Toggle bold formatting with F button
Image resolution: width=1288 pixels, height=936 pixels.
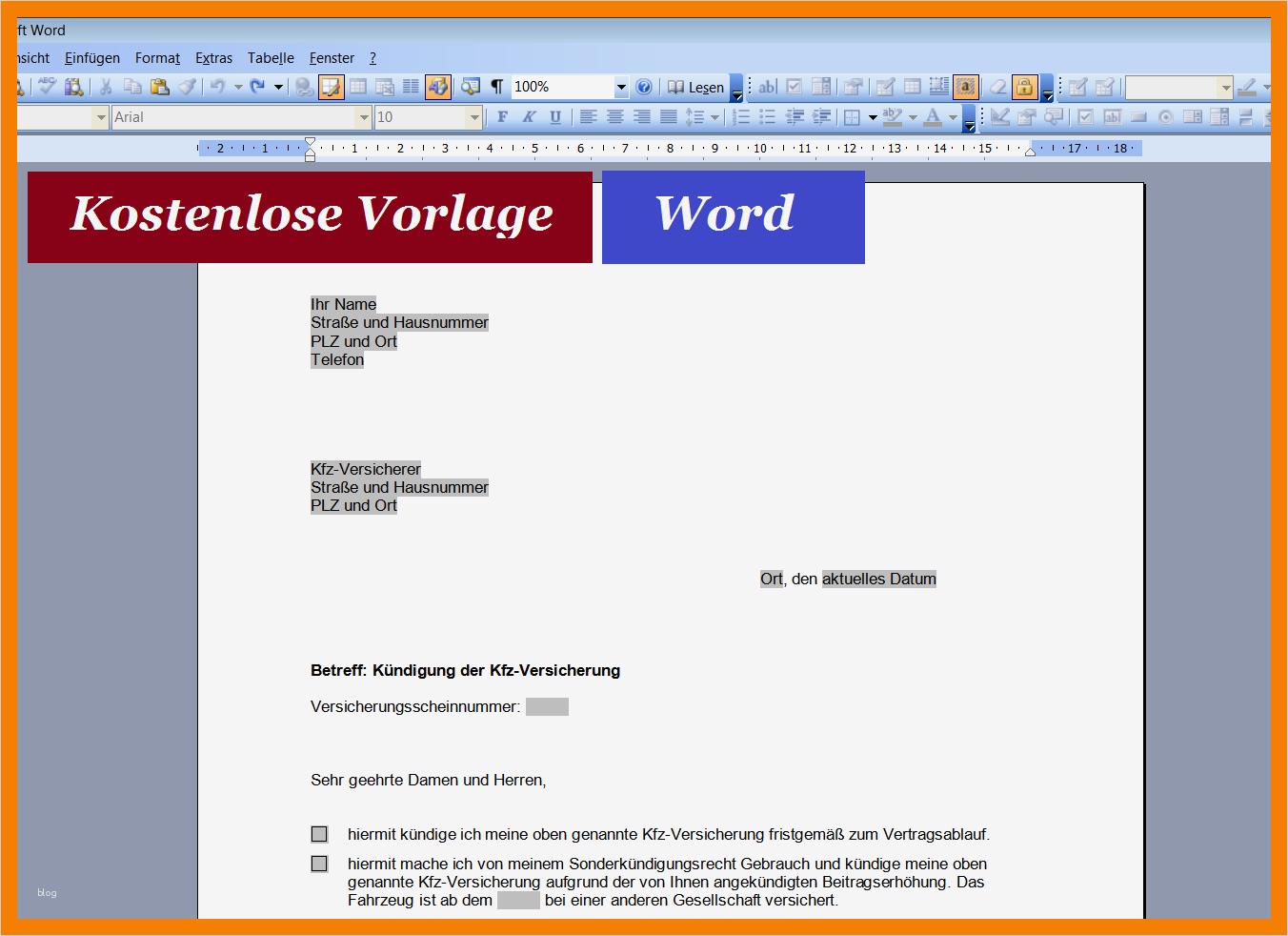click(x=502, y=117)
